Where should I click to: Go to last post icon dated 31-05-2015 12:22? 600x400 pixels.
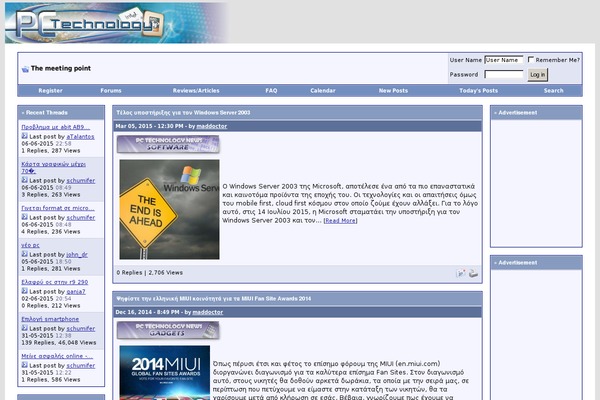tap(24, 365)
